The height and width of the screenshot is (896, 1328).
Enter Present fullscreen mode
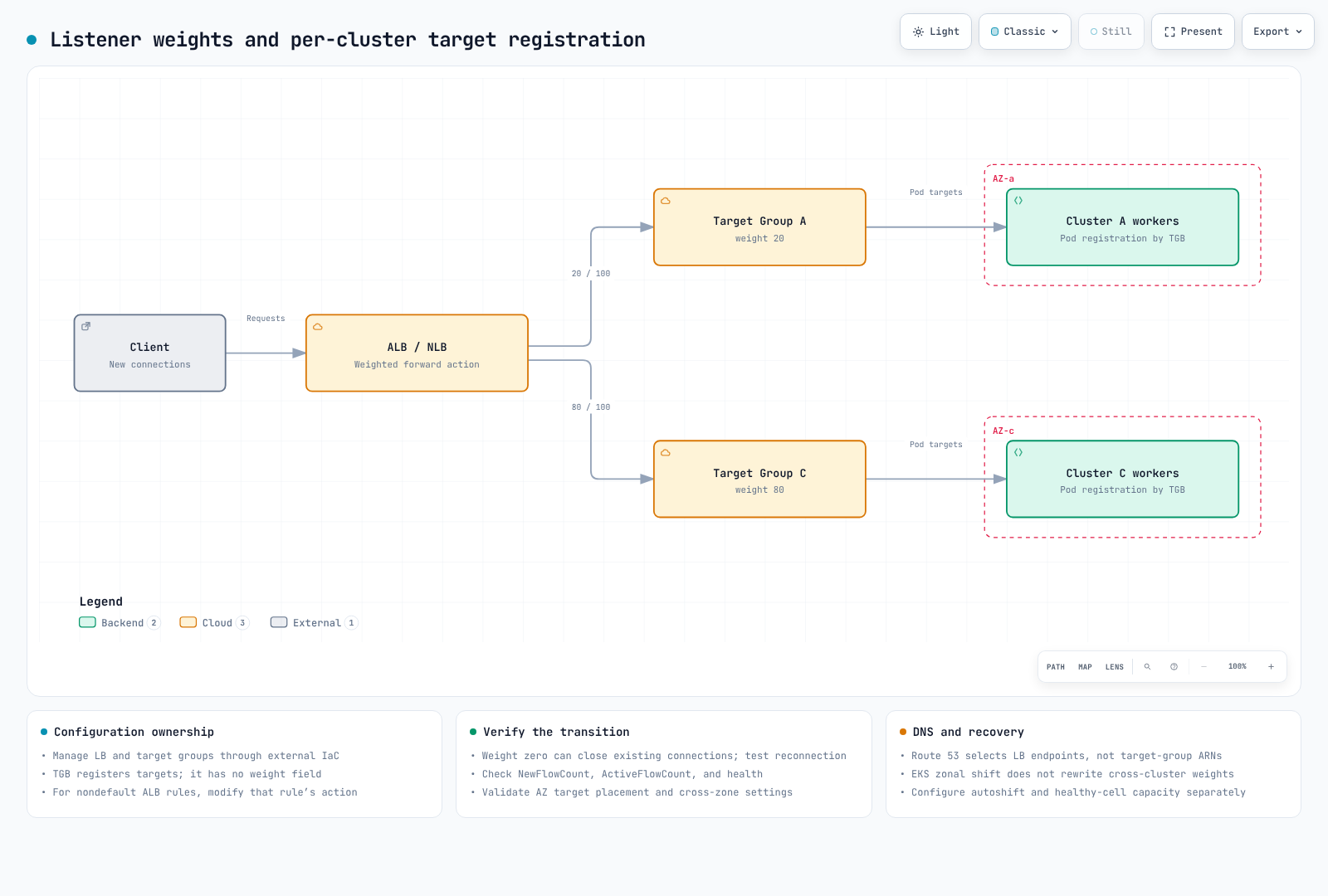[1193, 32]
